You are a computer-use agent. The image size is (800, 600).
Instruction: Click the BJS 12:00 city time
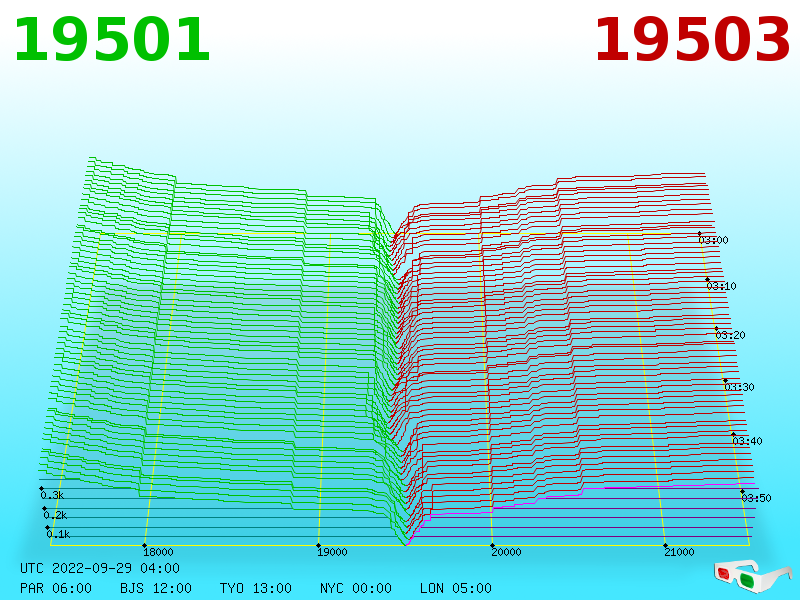(x=156, y=588)
